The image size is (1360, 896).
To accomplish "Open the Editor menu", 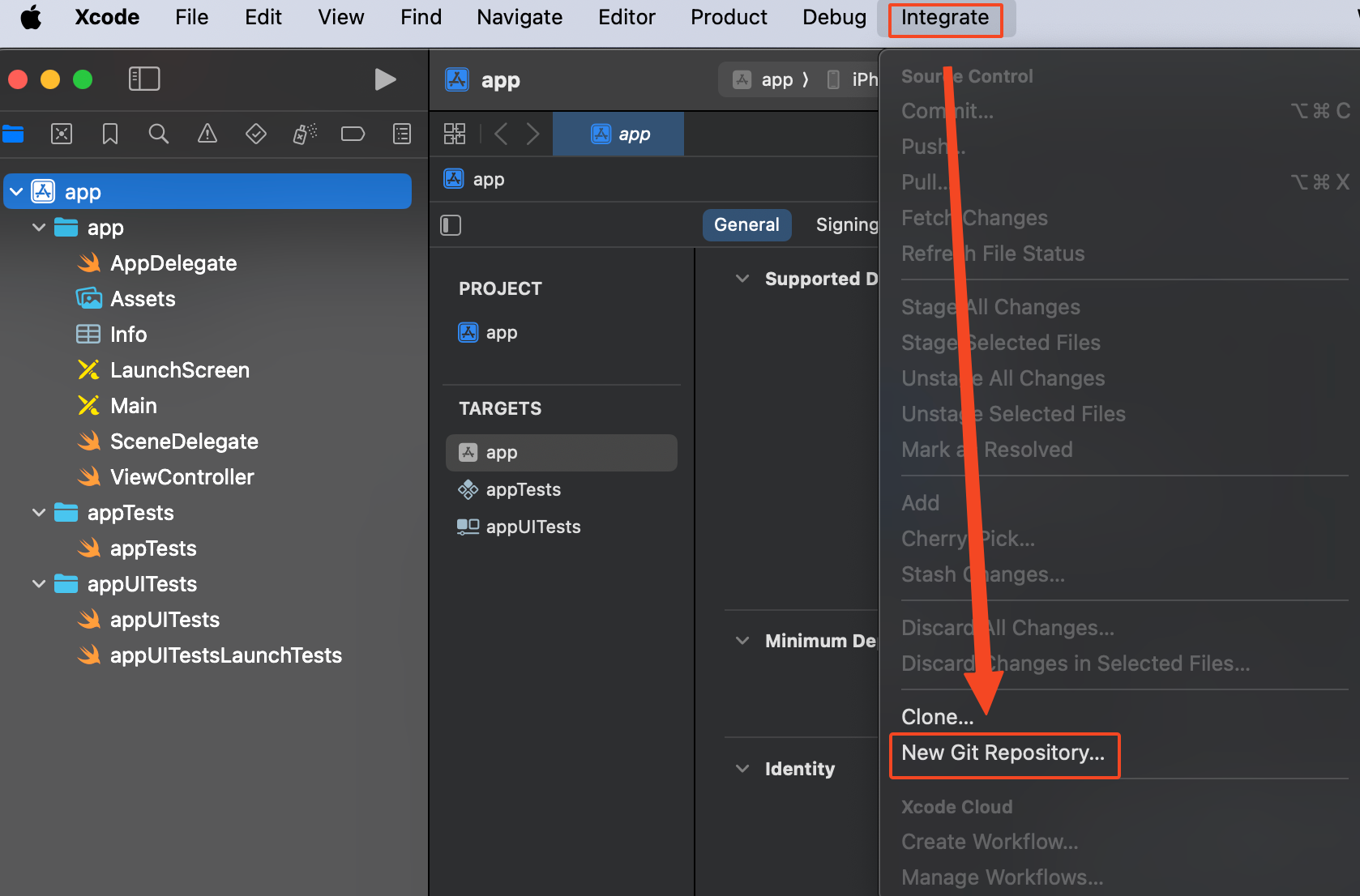I will click(627, 17).
